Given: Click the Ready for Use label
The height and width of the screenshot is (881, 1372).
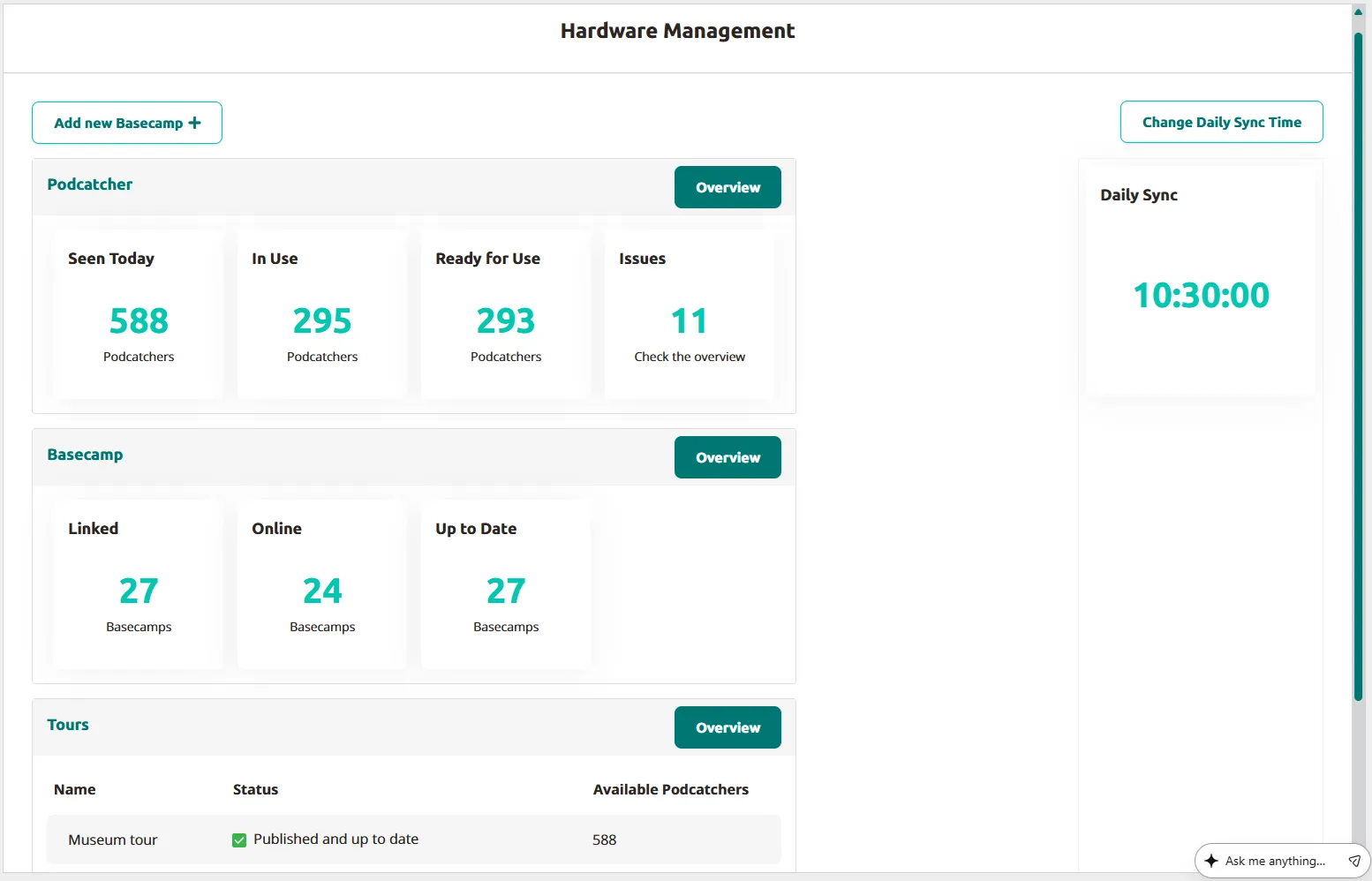Looking at the screenshot, I should point(487,258).
